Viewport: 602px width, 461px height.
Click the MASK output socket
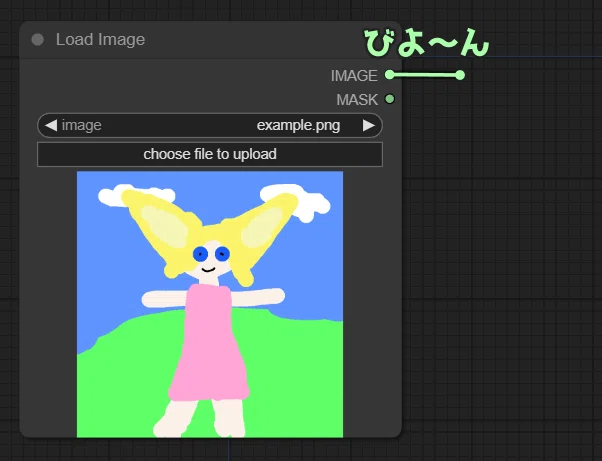tap(389, 99)
